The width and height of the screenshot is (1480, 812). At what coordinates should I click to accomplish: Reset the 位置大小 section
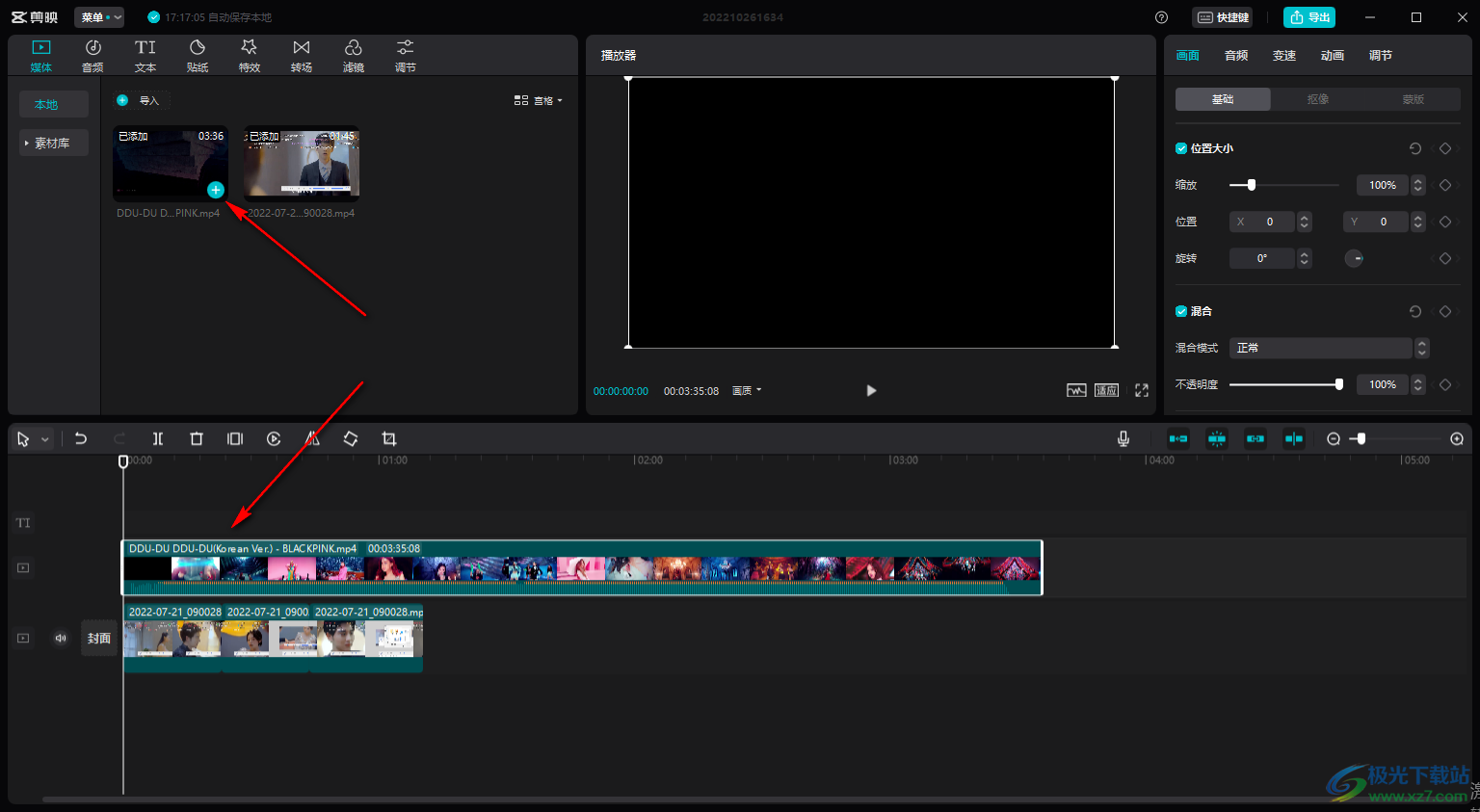click(x=1415, y=148)
